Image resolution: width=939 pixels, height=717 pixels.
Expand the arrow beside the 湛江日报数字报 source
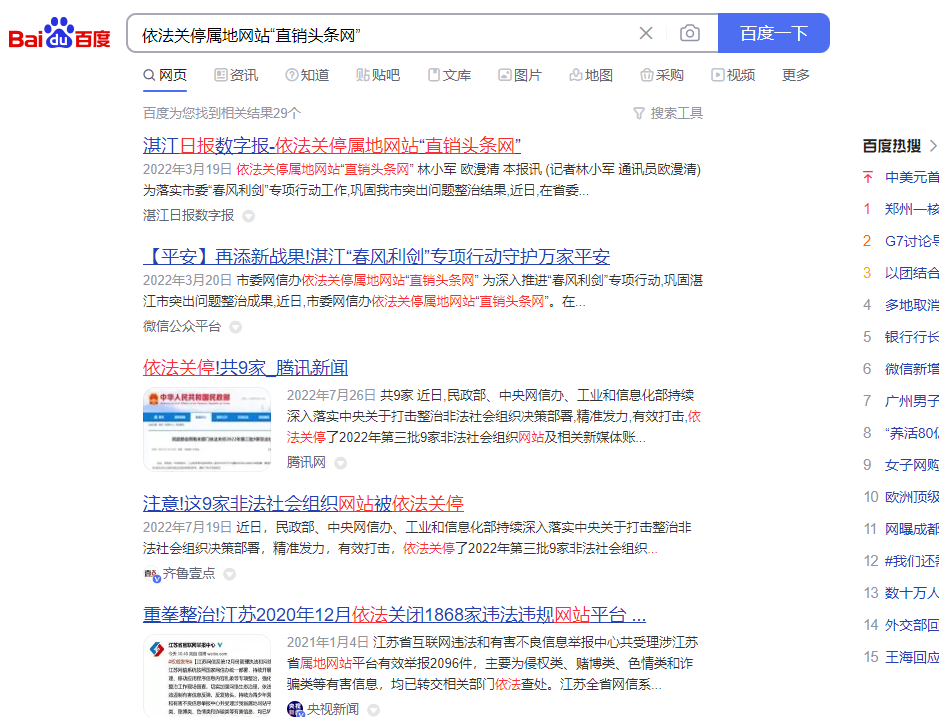click(x=249, y=216)
